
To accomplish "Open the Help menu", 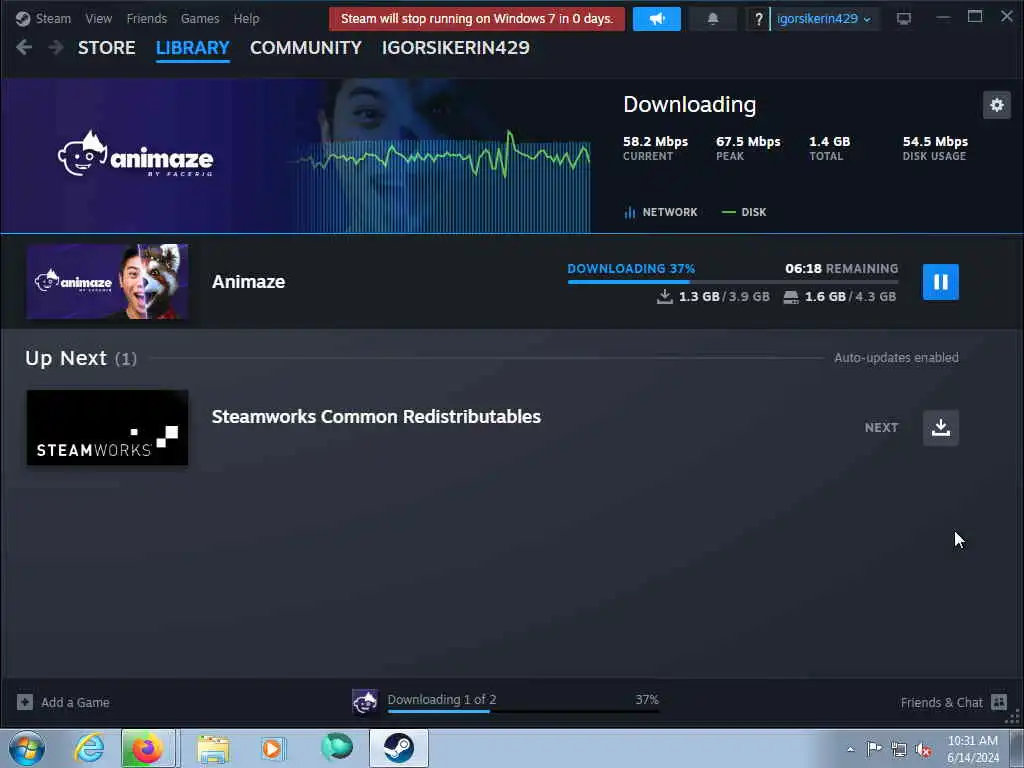I will pos(246,18).
